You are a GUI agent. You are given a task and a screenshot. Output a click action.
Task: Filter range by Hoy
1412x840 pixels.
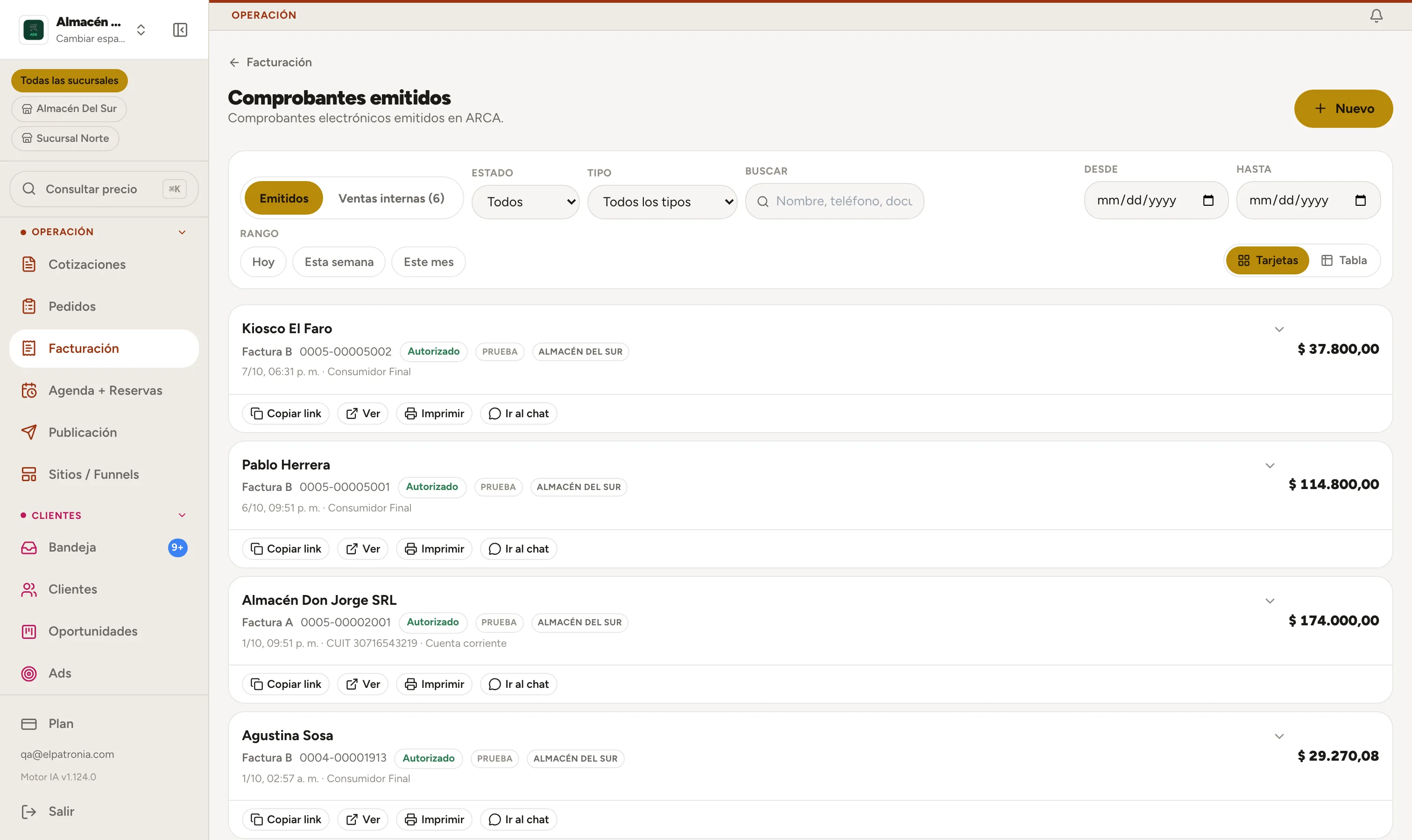[x=263, y=261]
